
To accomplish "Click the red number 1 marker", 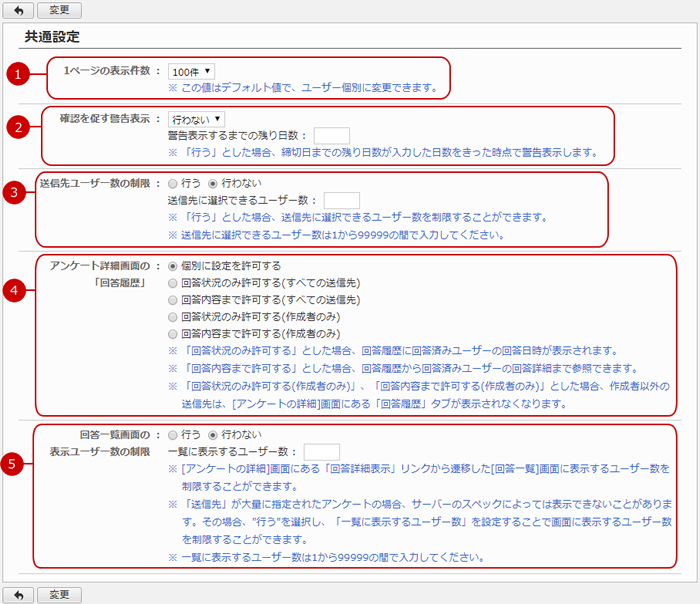I will (15, 73).
